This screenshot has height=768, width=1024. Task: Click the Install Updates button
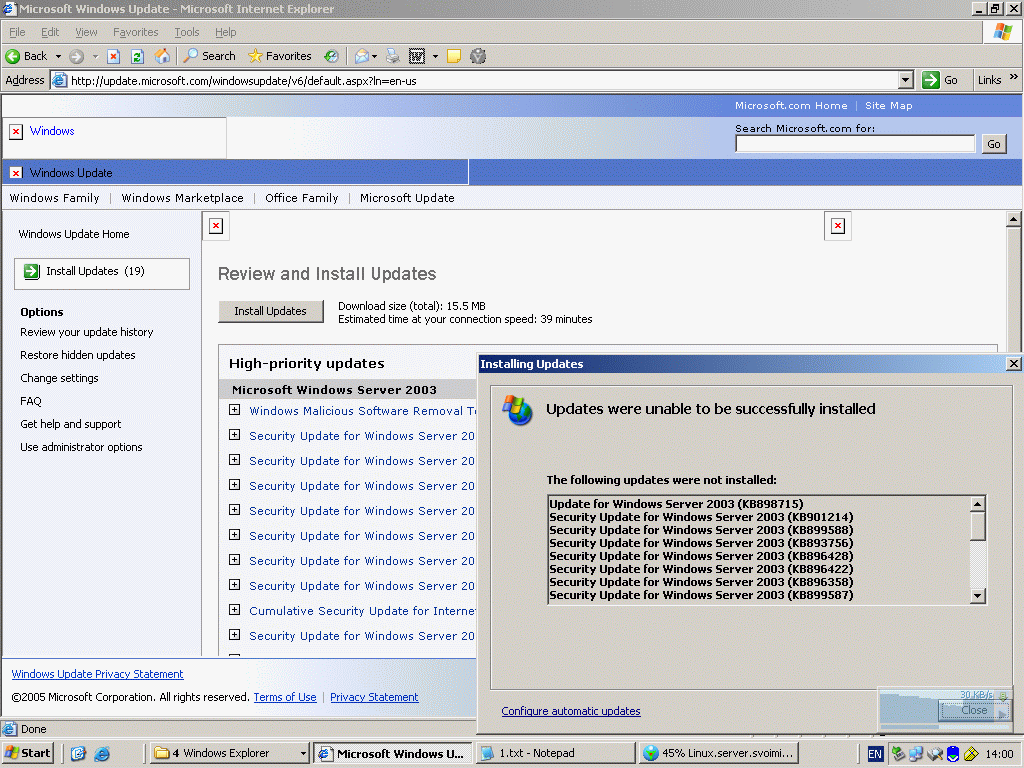coord(270,311)
